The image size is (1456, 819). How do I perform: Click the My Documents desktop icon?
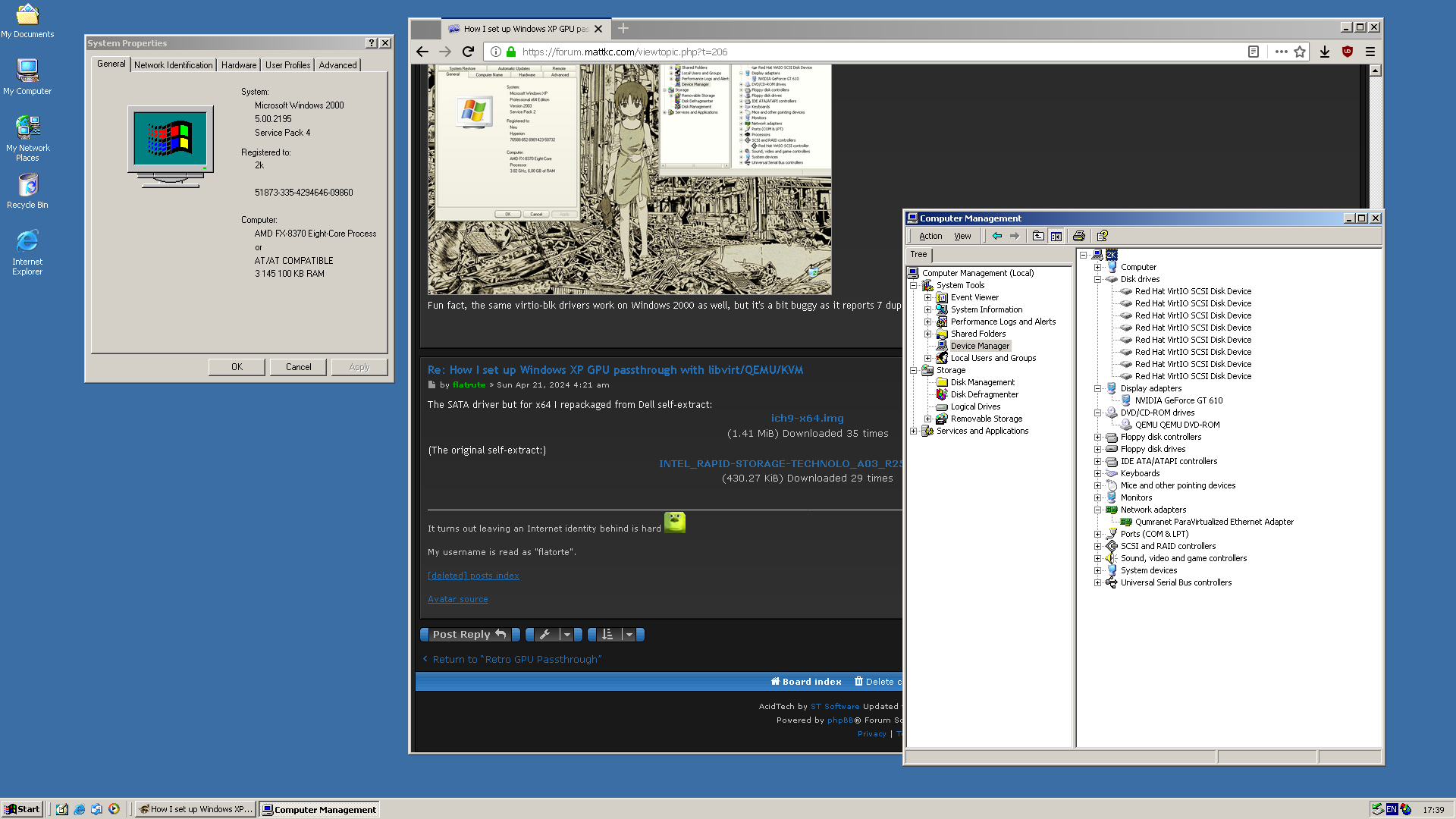coord(27,20)
